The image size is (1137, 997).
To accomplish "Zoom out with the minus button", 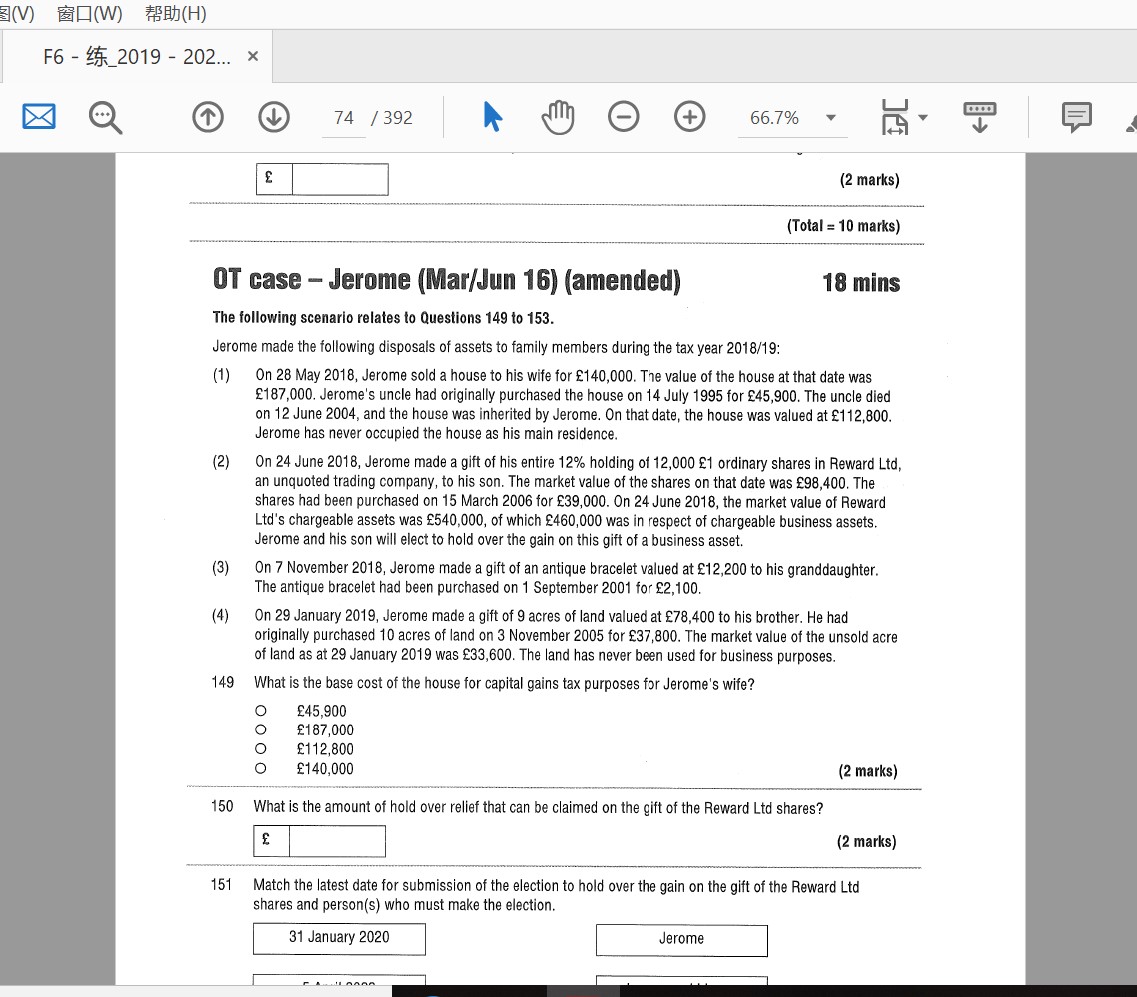I will pos(624,117).
